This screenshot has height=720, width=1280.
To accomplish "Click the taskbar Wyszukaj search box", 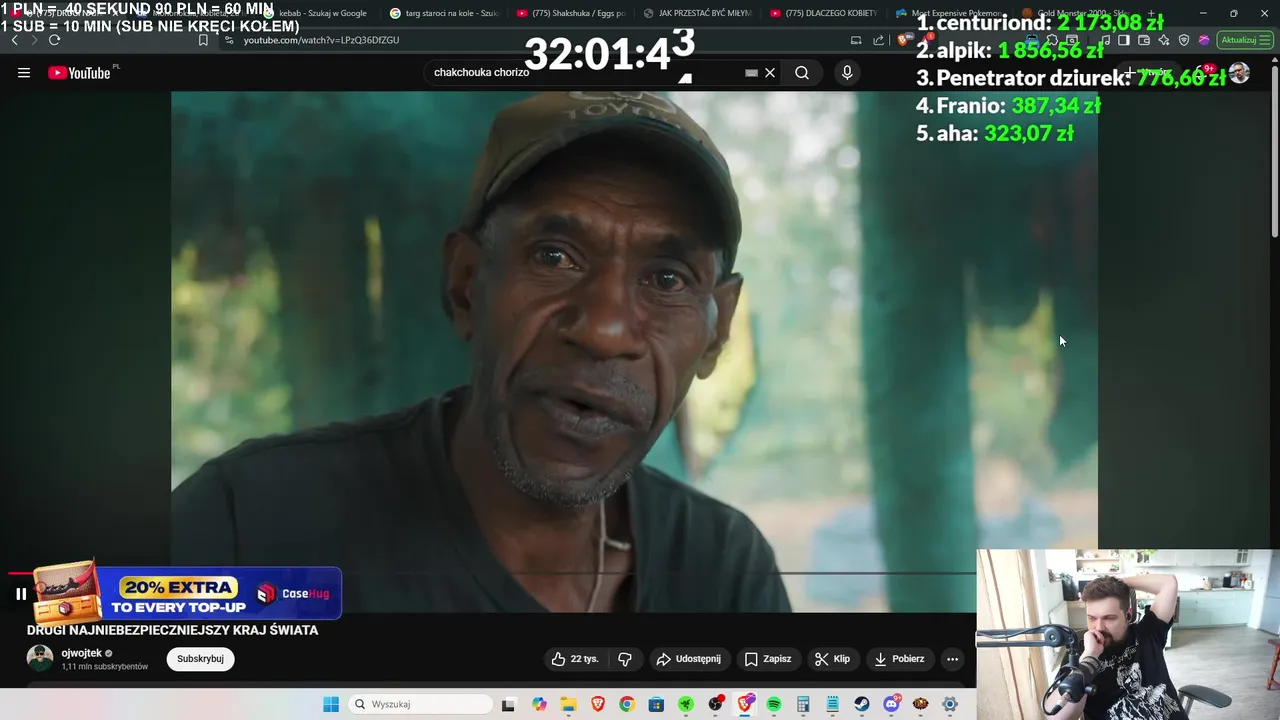I will click(418, 704).
